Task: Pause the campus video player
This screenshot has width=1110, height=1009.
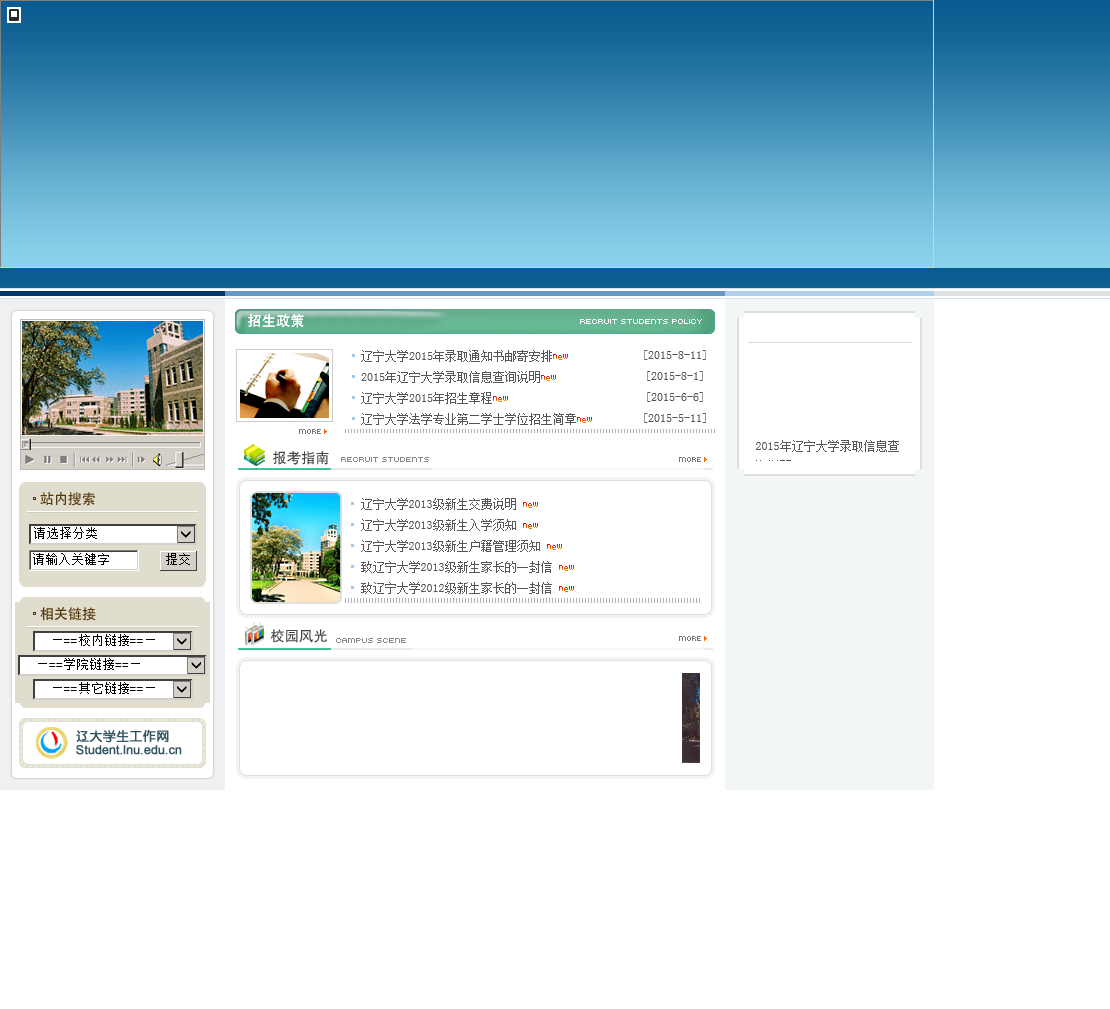Action: (47, 460)
